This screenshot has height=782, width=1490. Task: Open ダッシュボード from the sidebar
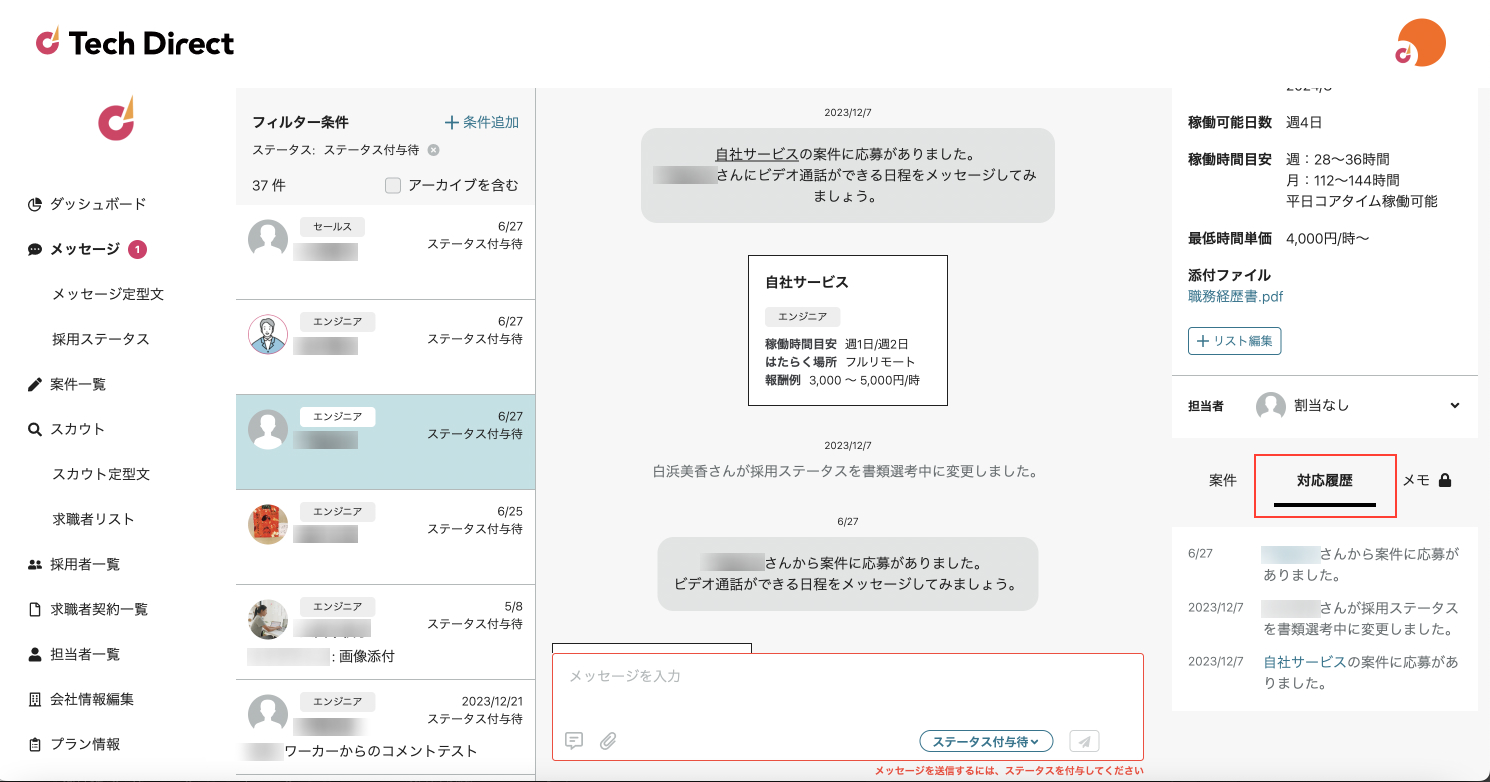[x=98, y=204]
